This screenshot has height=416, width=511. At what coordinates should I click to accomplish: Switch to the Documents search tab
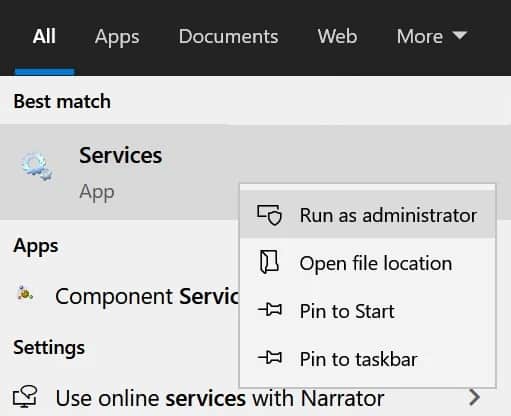point(228,36)
